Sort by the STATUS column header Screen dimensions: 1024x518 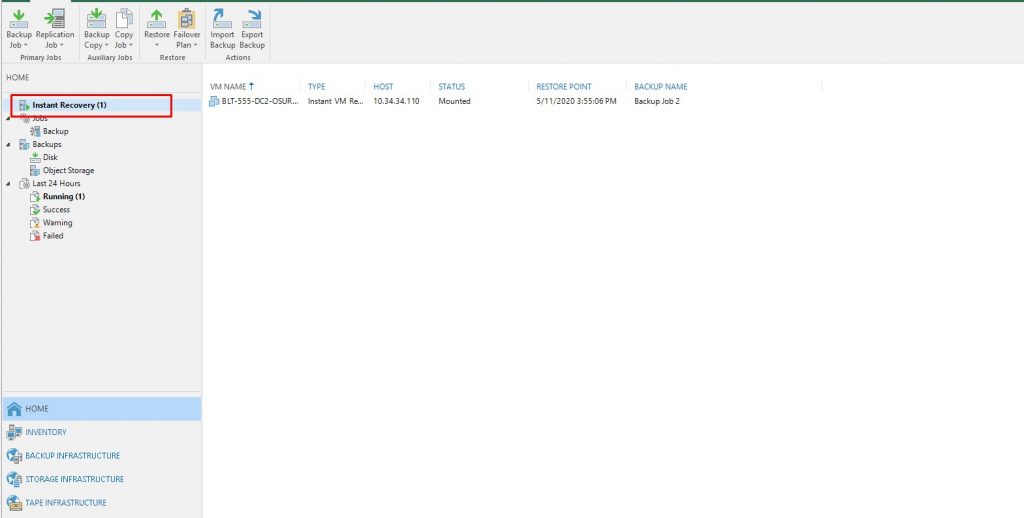point(451,86)
